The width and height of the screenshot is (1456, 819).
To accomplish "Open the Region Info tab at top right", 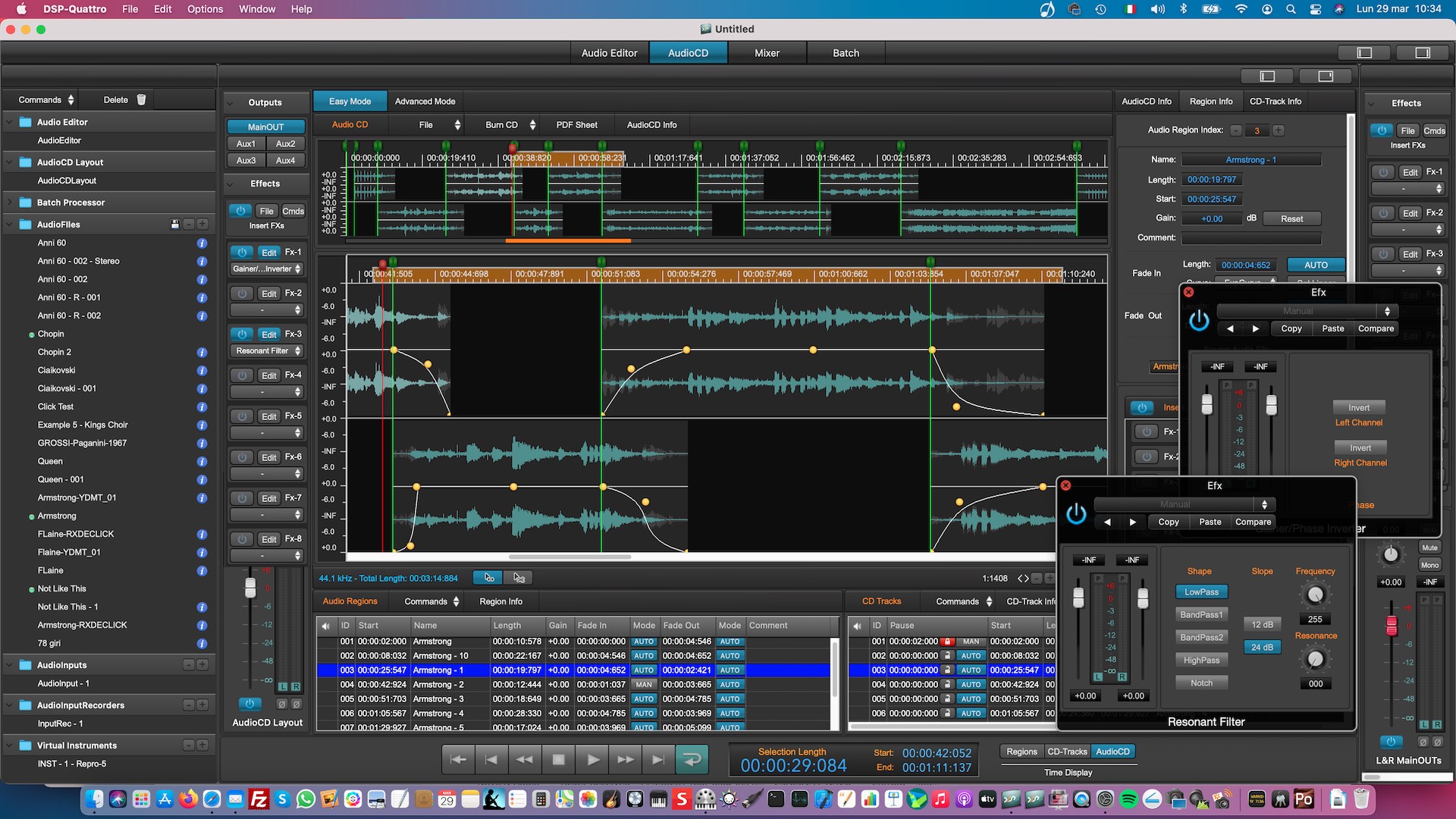I will [1210, 101].
